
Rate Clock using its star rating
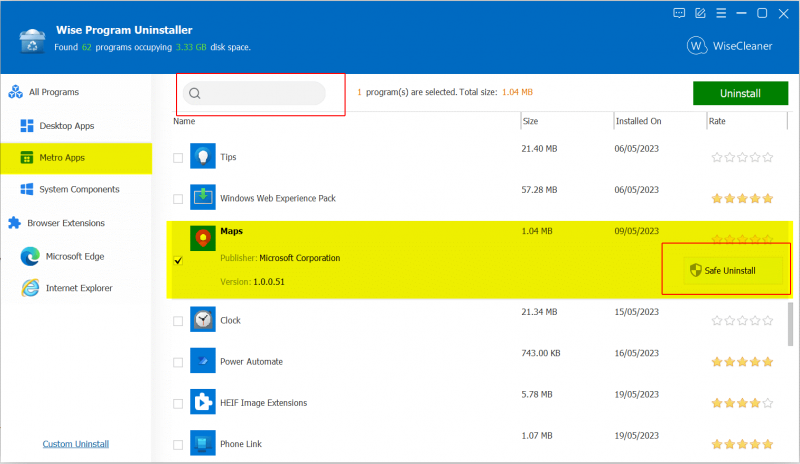tap(742, 321)
